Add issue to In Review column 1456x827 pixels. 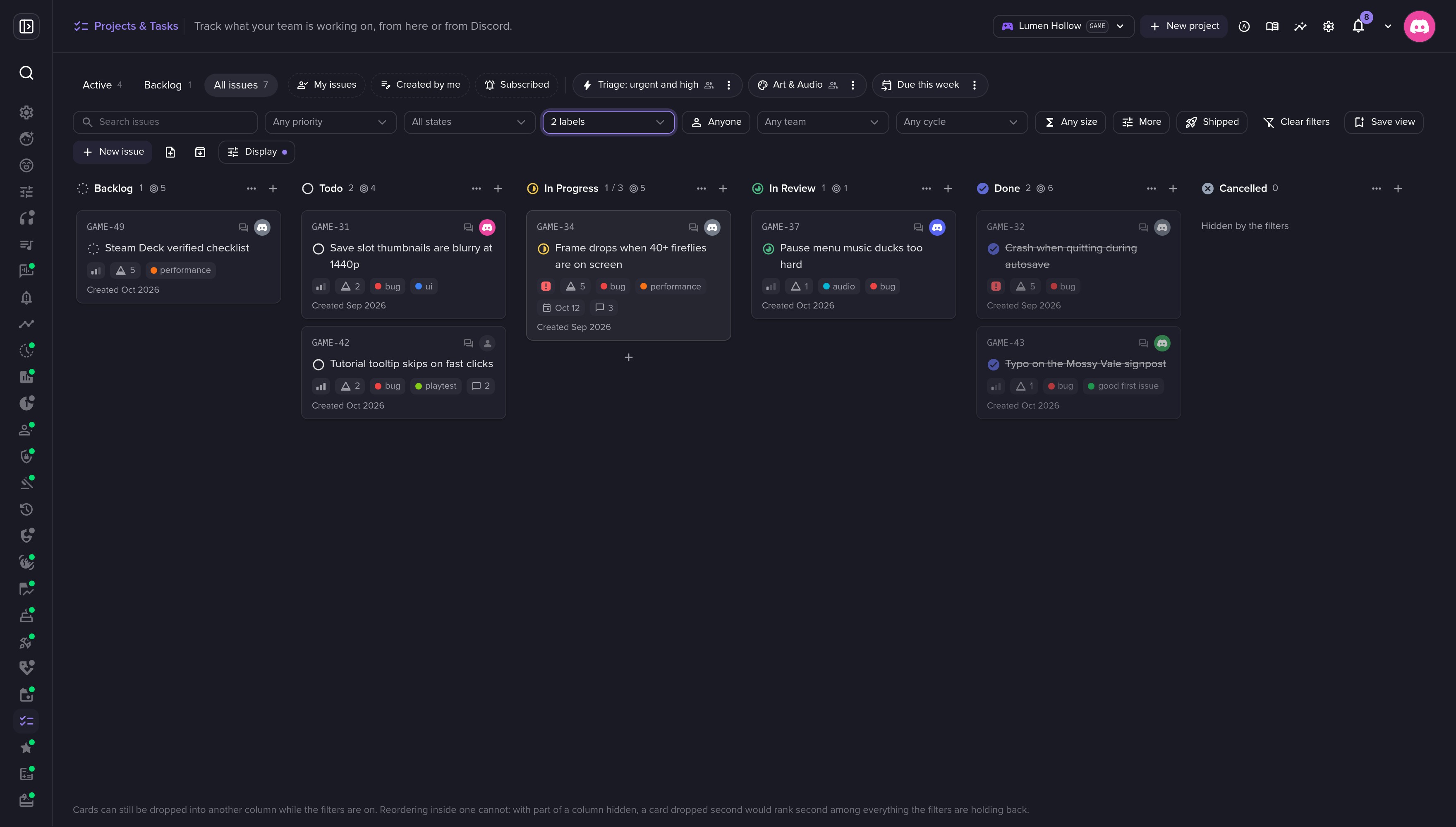click(948, 189)
